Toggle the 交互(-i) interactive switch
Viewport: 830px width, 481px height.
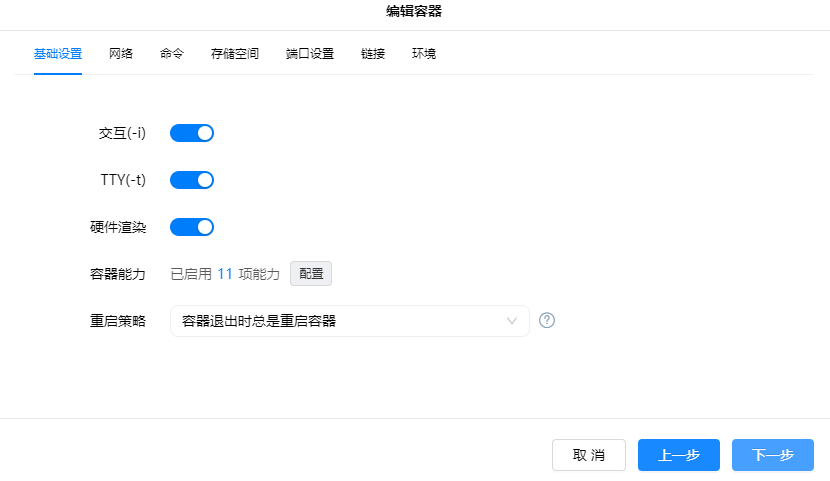point(192,133)
